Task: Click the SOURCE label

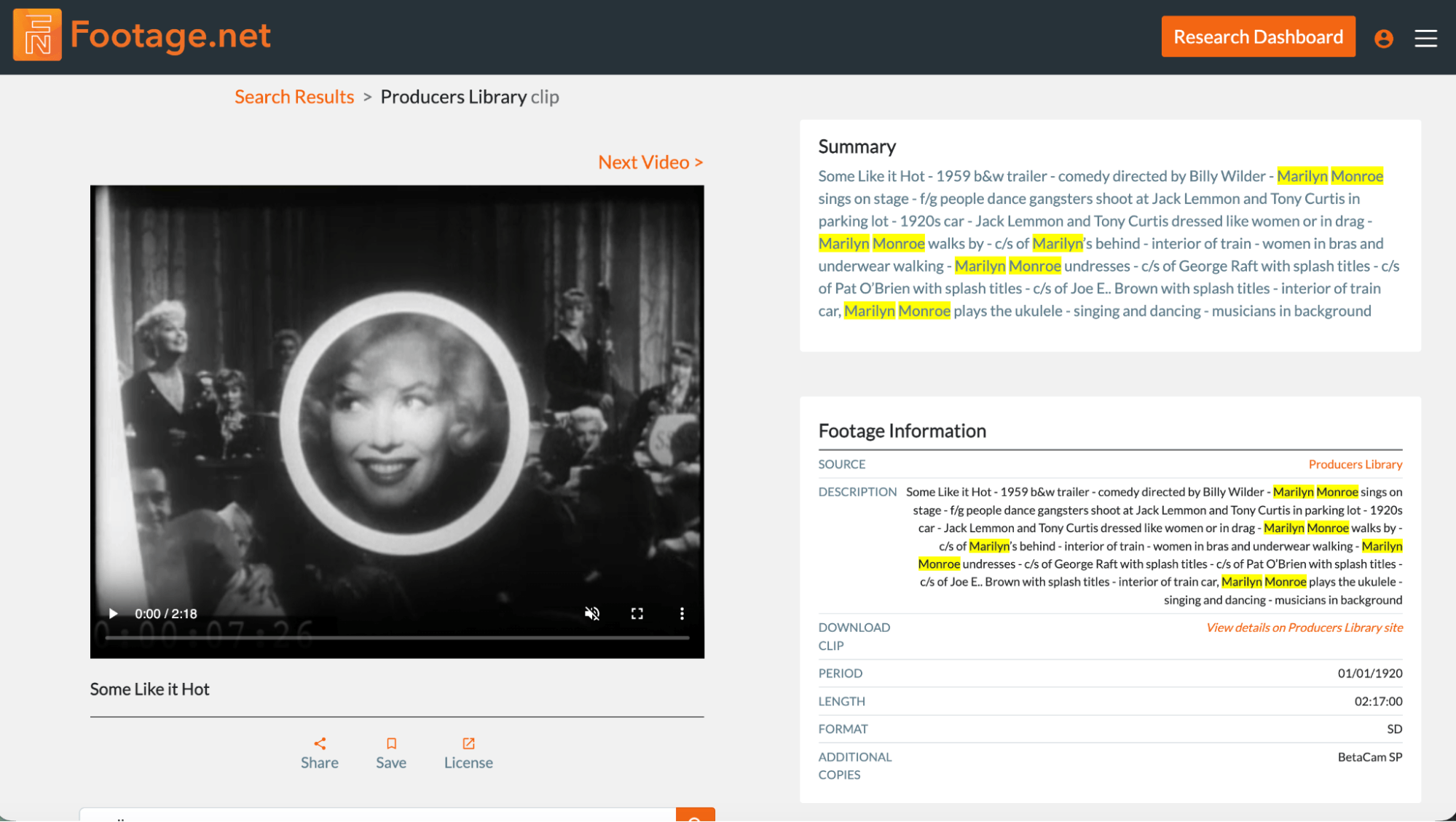Action: point(841,465)
